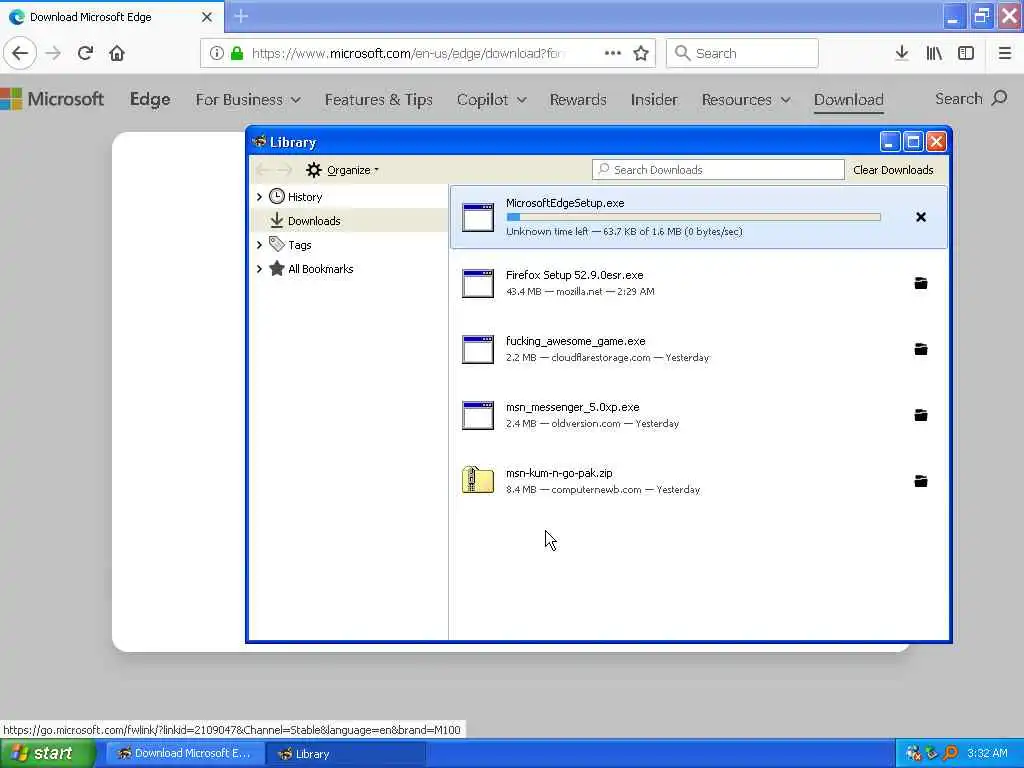Click the orange magnifier tray icon
The height and width of the screenshot is (768, 1024).
click(950, 753)
